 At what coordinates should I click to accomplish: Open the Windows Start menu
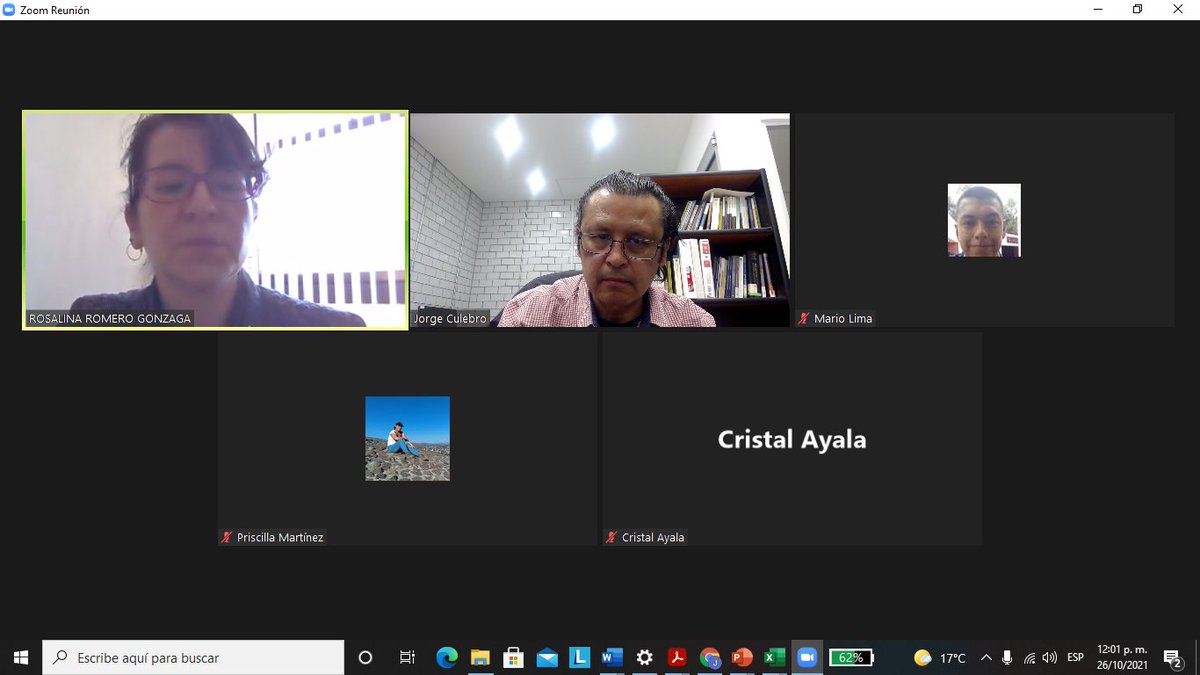tap(19, 657)
